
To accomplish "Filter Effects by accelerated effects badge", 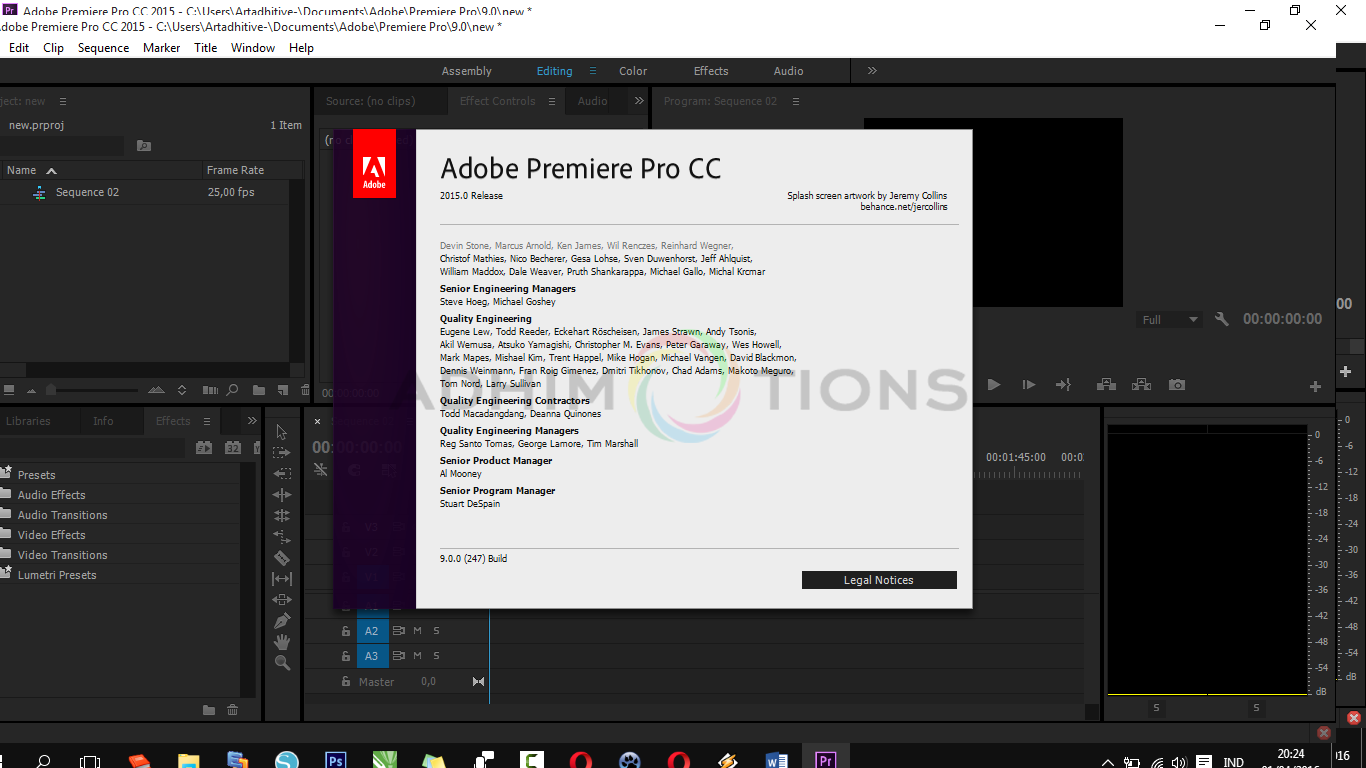I will [x=204, y=448].
